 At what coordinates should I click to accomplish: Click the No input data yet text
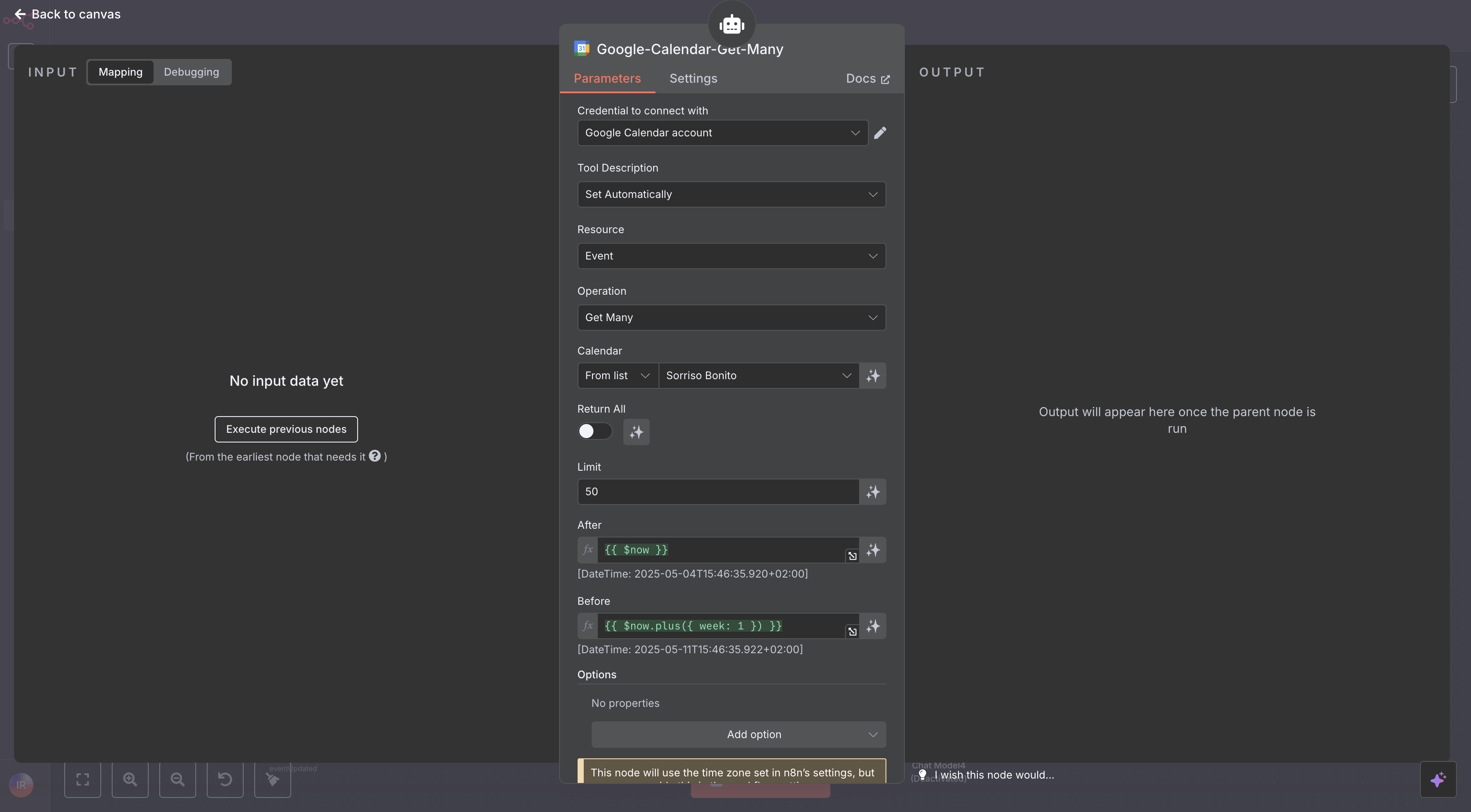(x=286, y=381)
